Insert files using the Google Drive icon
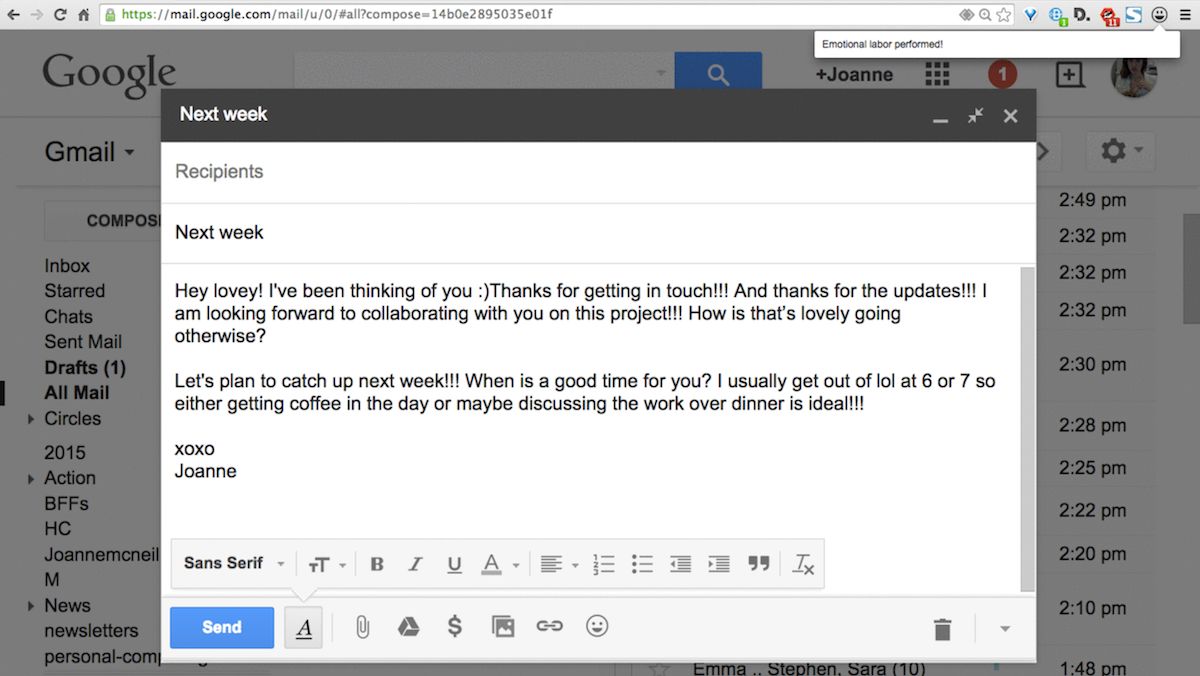This screenshot has width=1200, height=676. pos(408,627)
